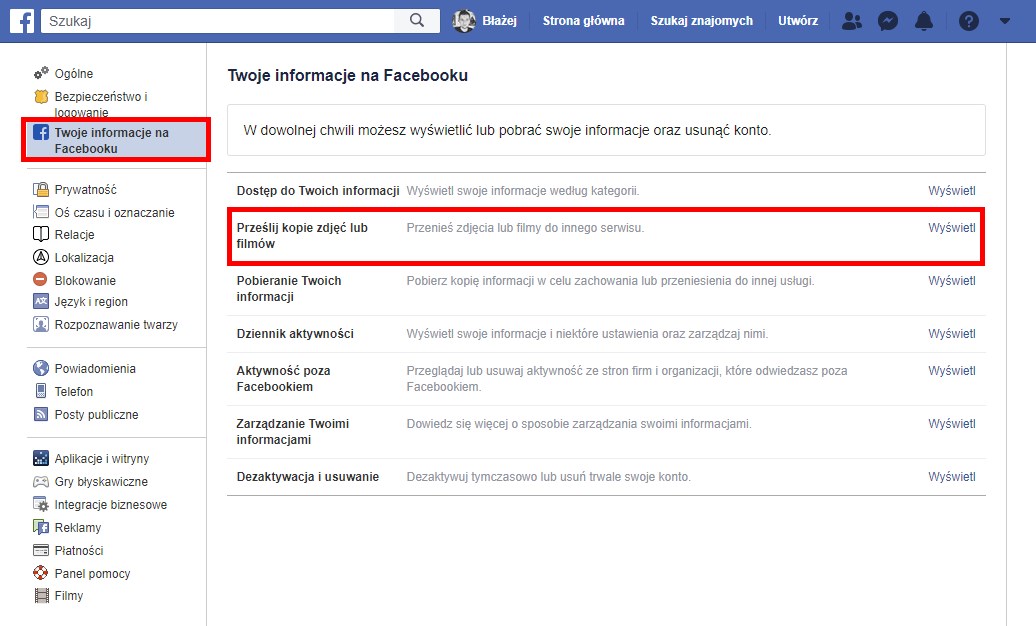Click the Facebook logo icon
The image size is (1036, 626).
point(22,21)
